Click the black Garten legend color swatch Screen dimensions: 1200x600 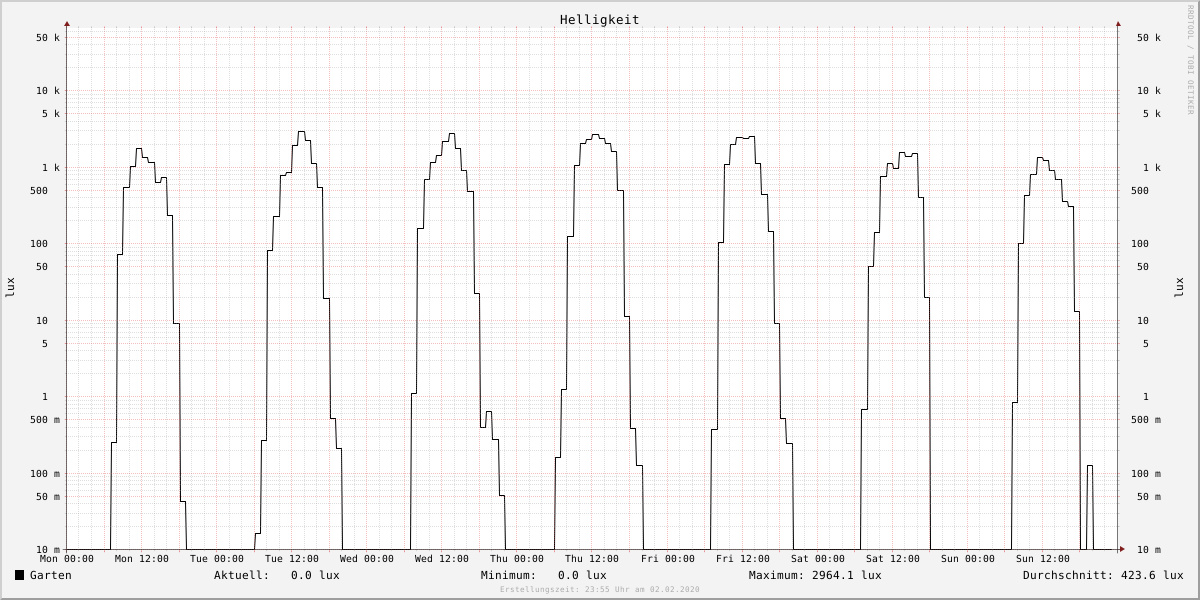pyautogui.click(x=19, y=575)
